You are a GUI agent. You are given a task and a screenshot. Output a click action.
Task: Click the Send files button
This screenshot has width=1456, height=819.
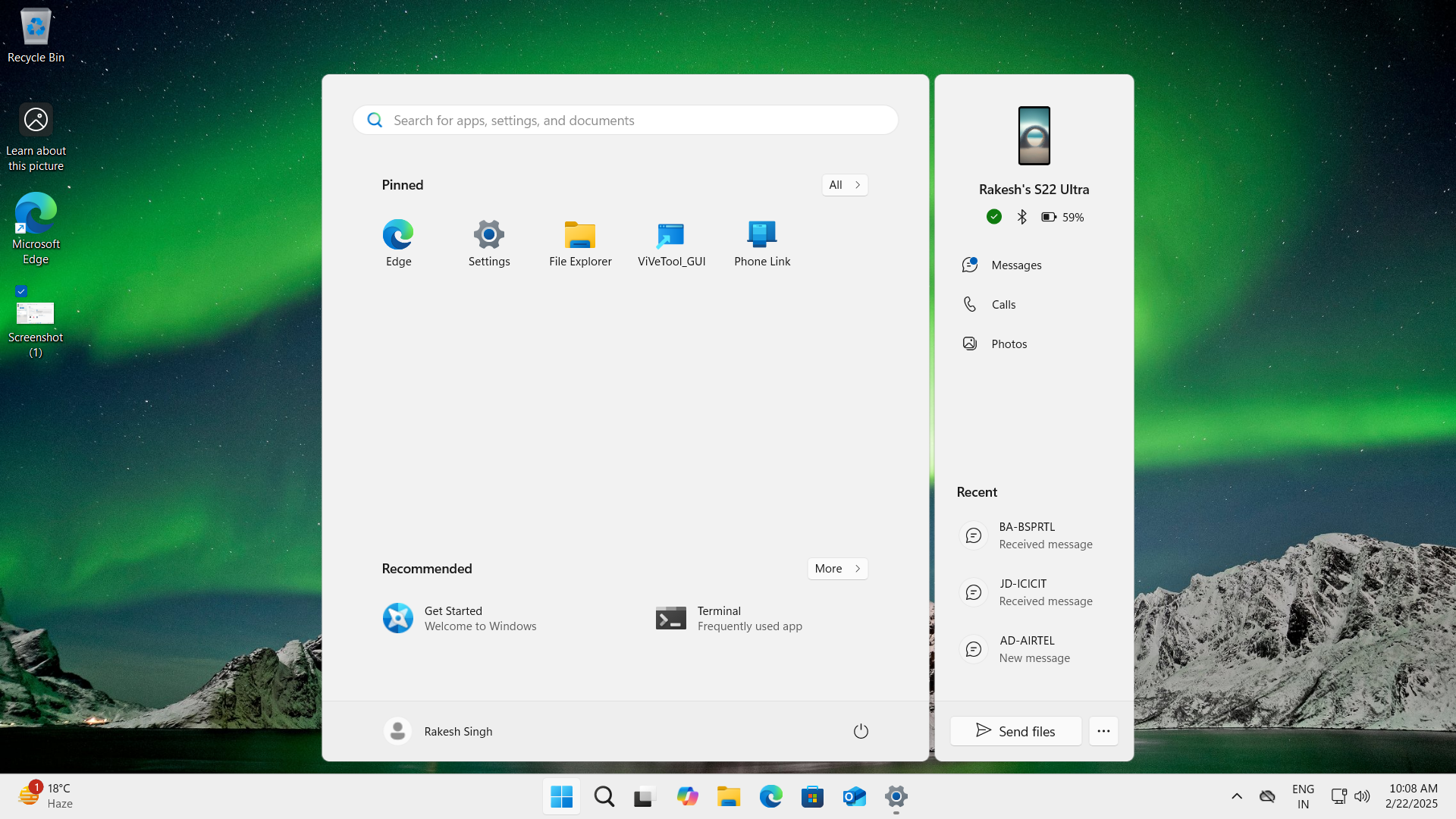tap(1015, 731)
